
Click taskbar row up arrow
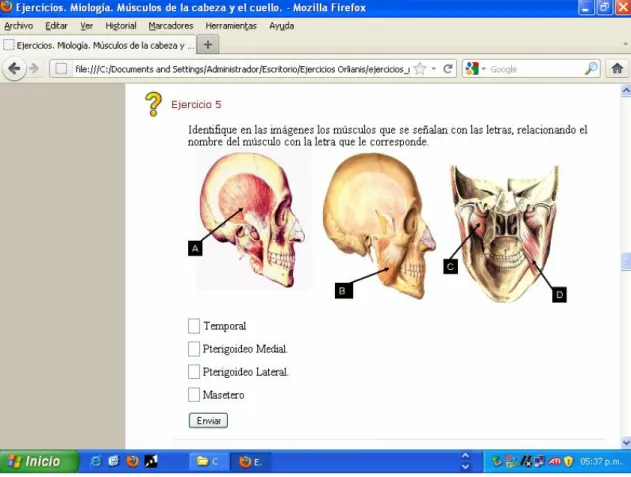pyautogui.click(x=465, y=456)
